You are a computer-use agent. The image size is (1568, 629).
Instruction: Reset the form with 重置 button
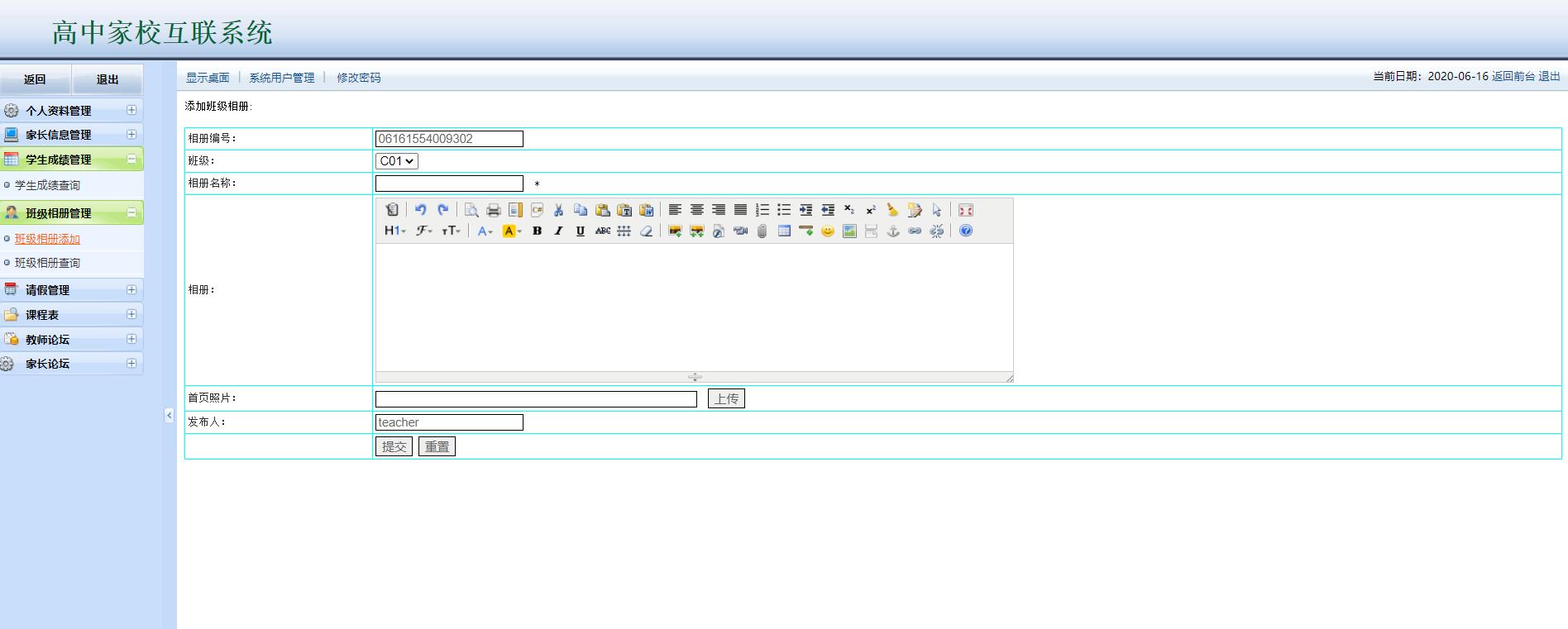pos(437,446)
